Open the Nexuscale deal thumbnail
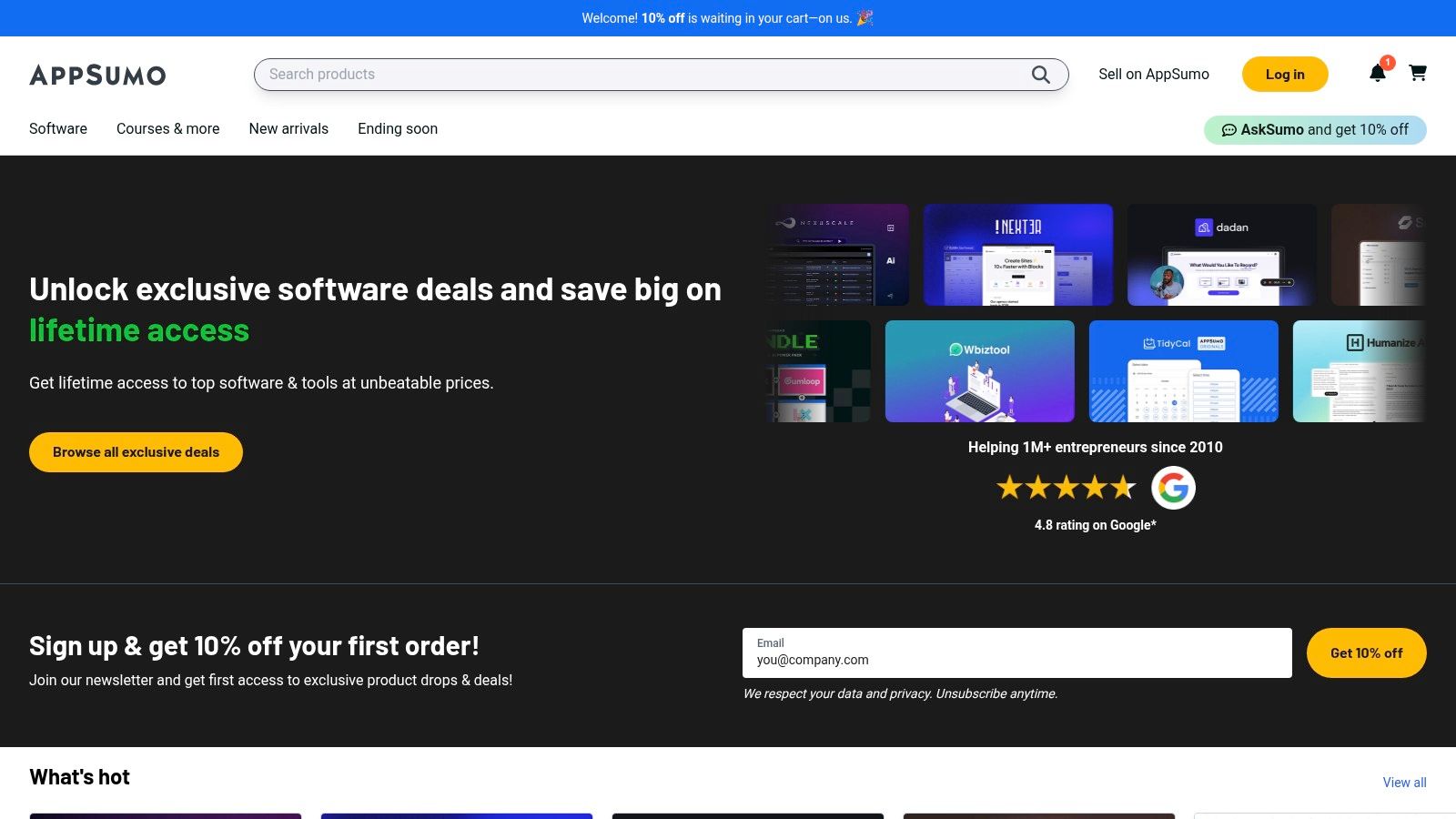Screen dimensions: 1456x819 pos(838,255)
